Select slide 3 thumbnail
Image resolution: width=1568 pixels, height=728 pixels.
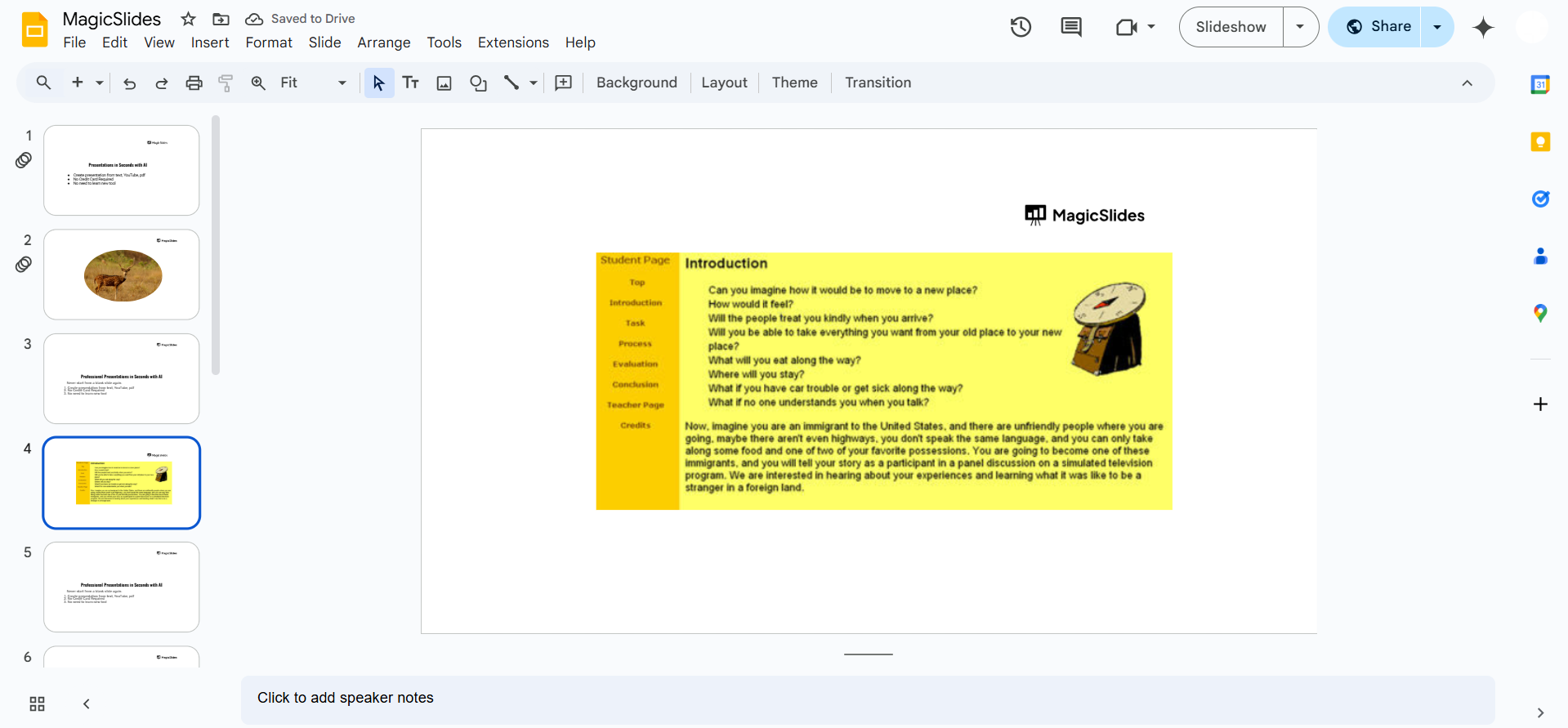(x=122, y=378)
